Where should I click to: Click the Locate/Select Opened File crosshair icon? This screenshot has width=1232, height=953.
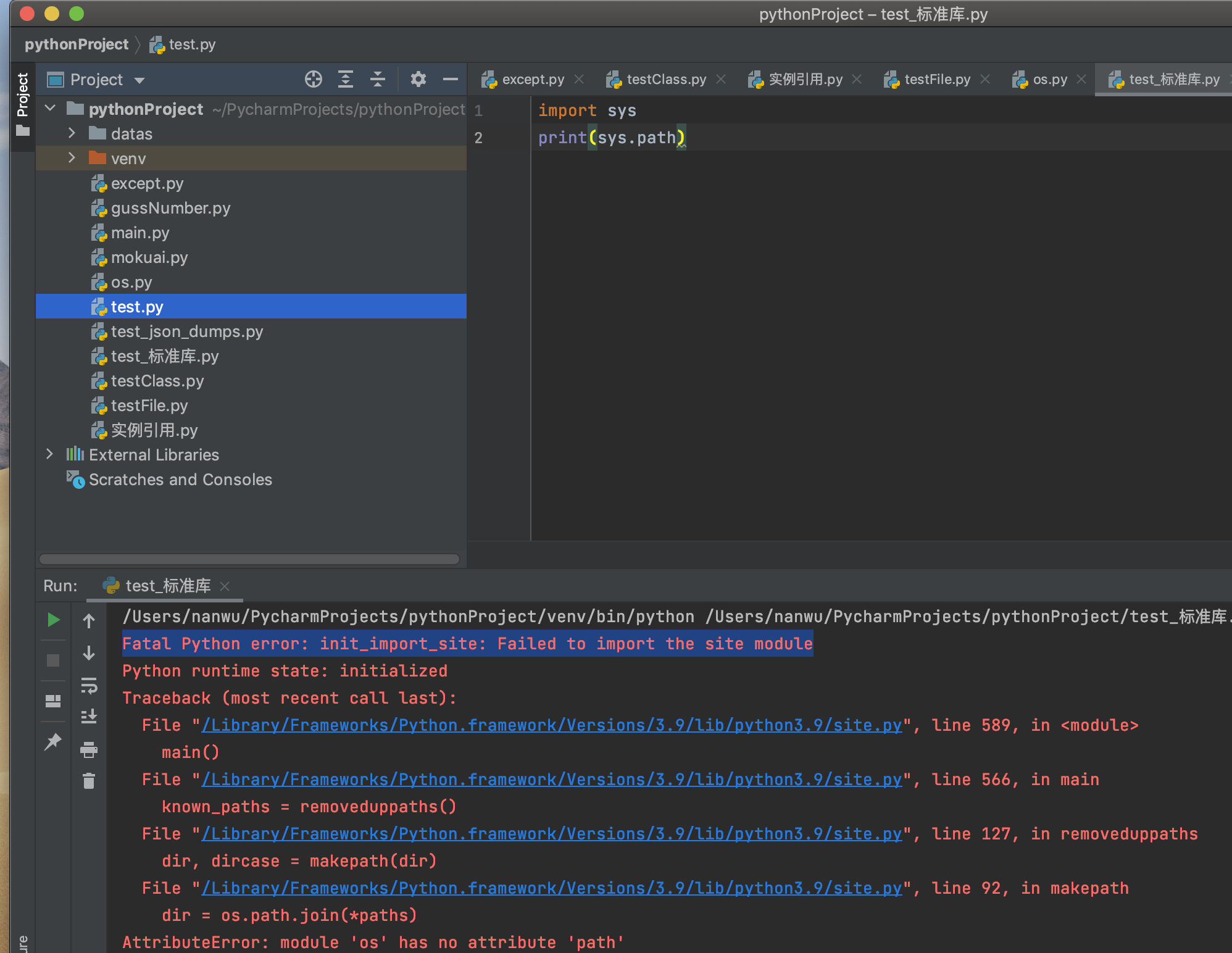[x=314, y=79]
